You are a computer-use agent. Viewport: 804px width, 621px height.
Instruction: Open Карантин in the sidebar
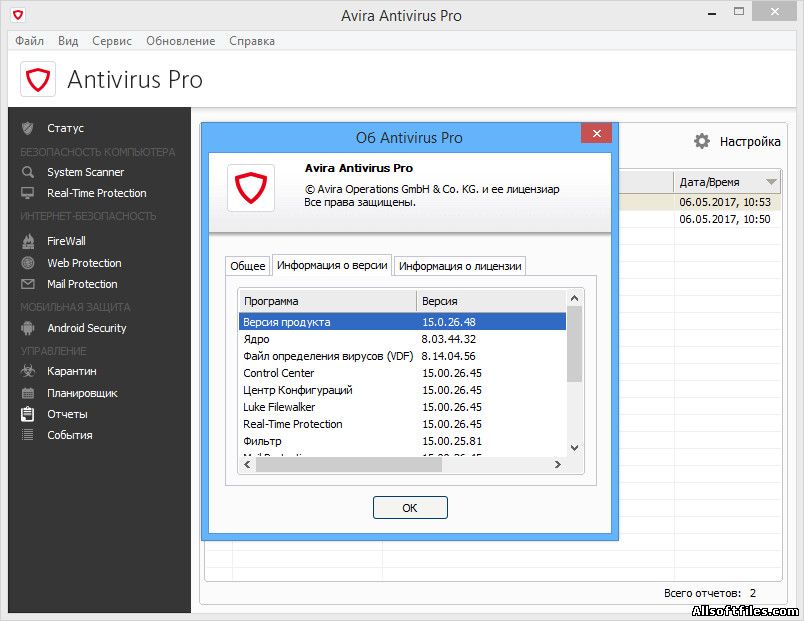click(x=72, y=371)
